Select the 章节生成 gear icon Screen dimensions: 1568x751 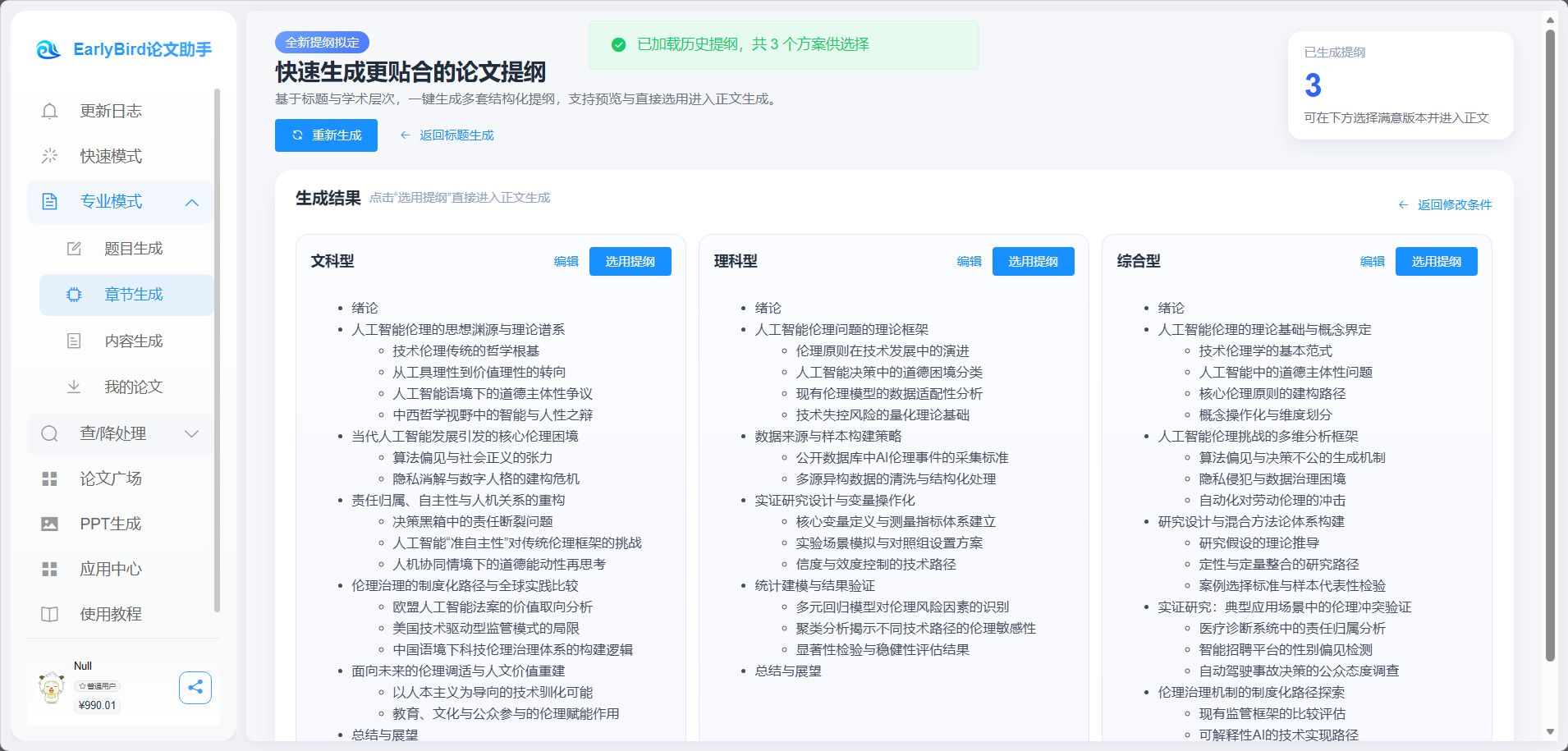point(74,295)
